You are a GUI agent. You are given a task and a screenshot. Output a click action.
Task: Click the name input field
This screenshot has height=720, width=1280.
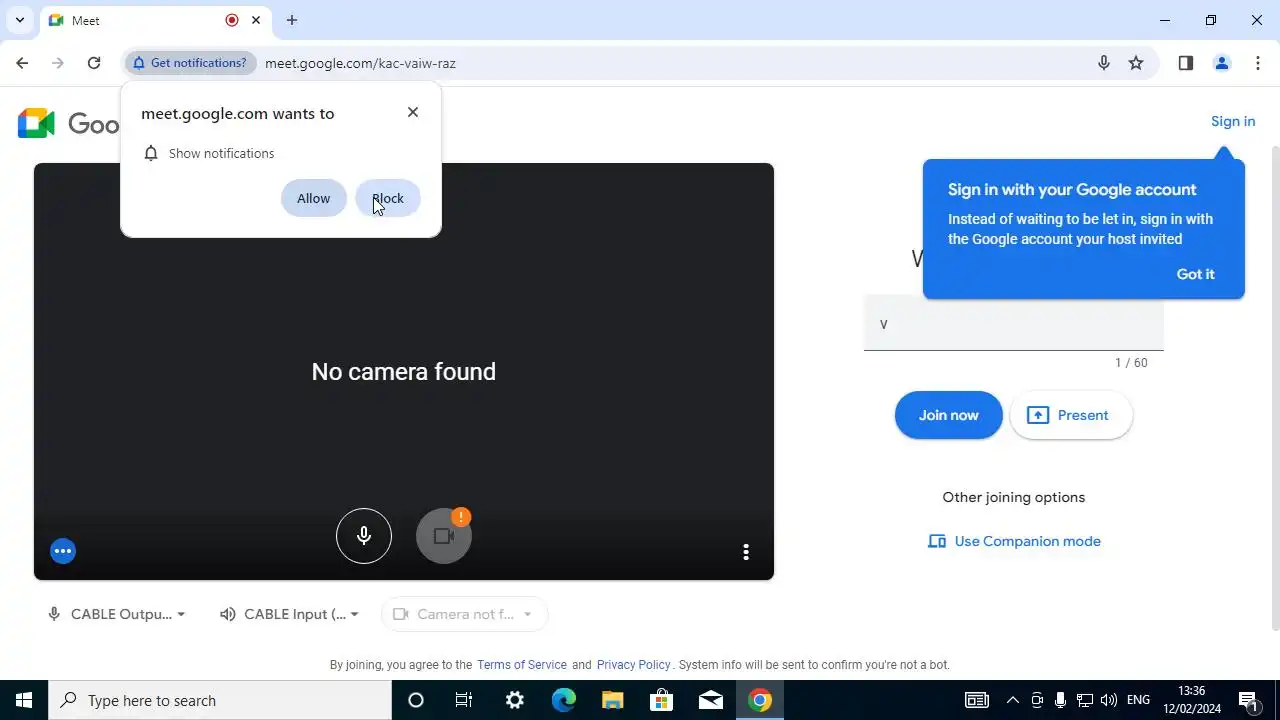coord(1014,325)
